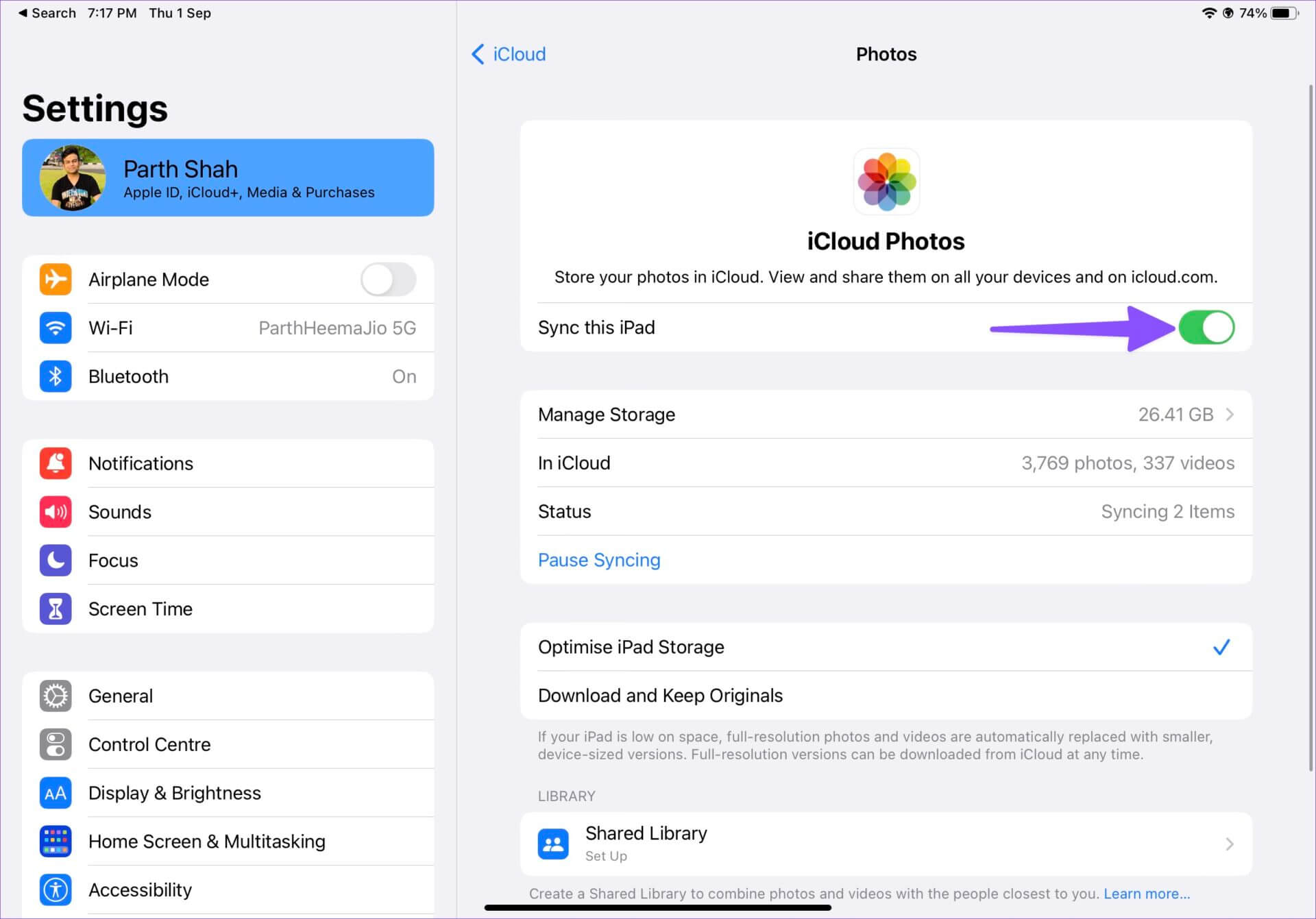Tap Pause Syncing link

click(x=599, y=560)
